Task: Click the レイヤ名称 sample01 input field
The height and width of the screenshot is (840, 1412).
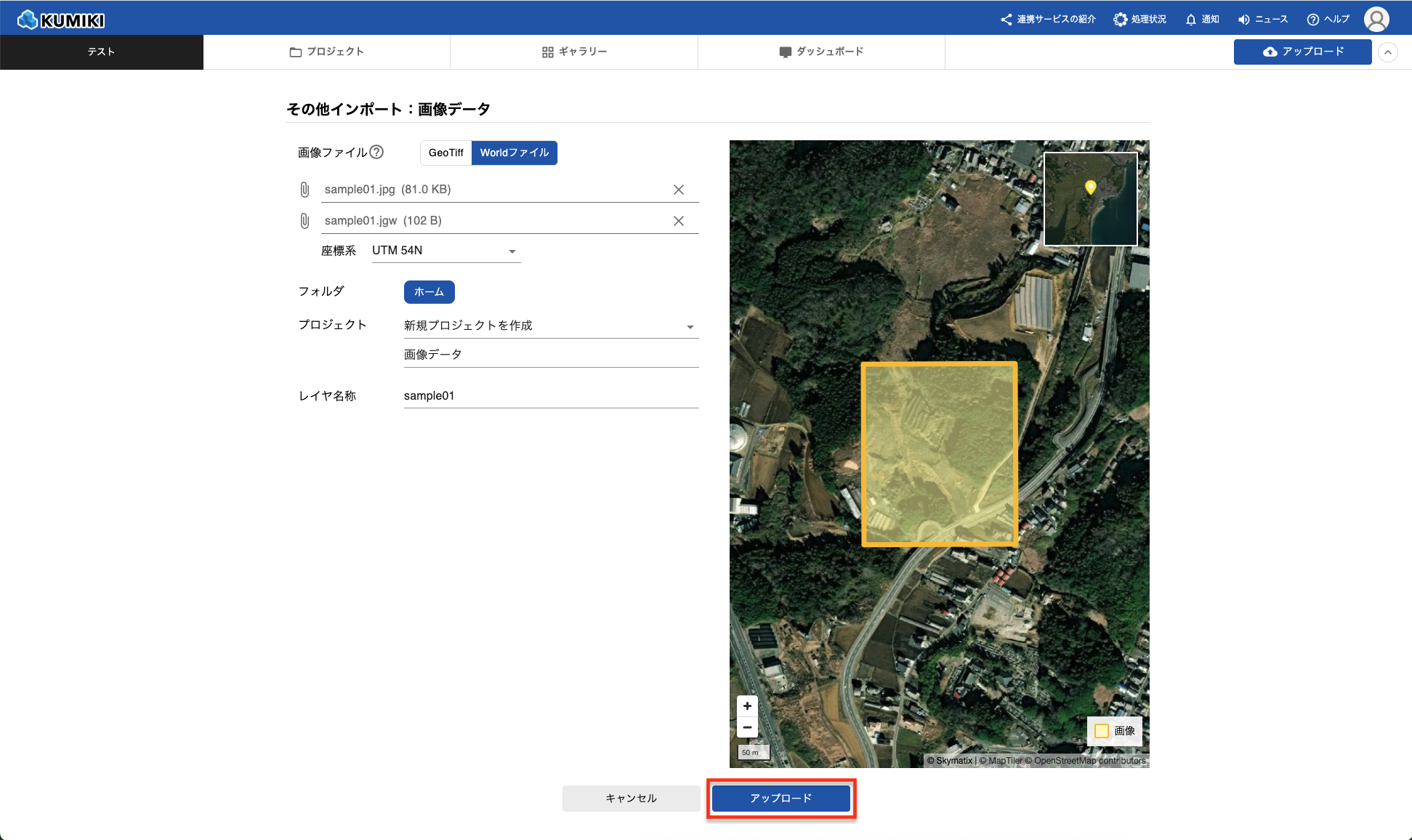Action: [550, 395]
